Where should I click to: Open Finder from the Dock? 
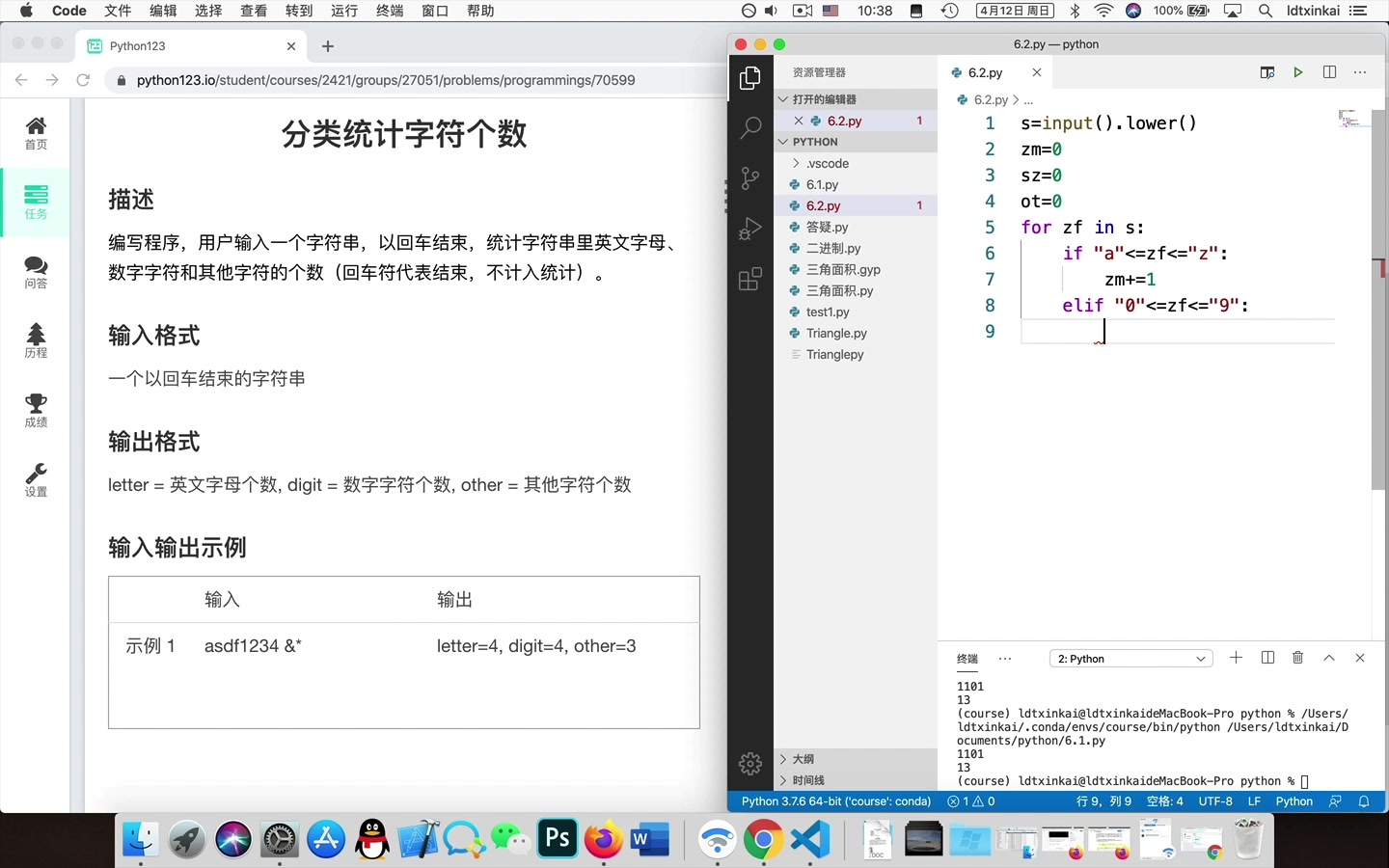[x=141, y=840]
